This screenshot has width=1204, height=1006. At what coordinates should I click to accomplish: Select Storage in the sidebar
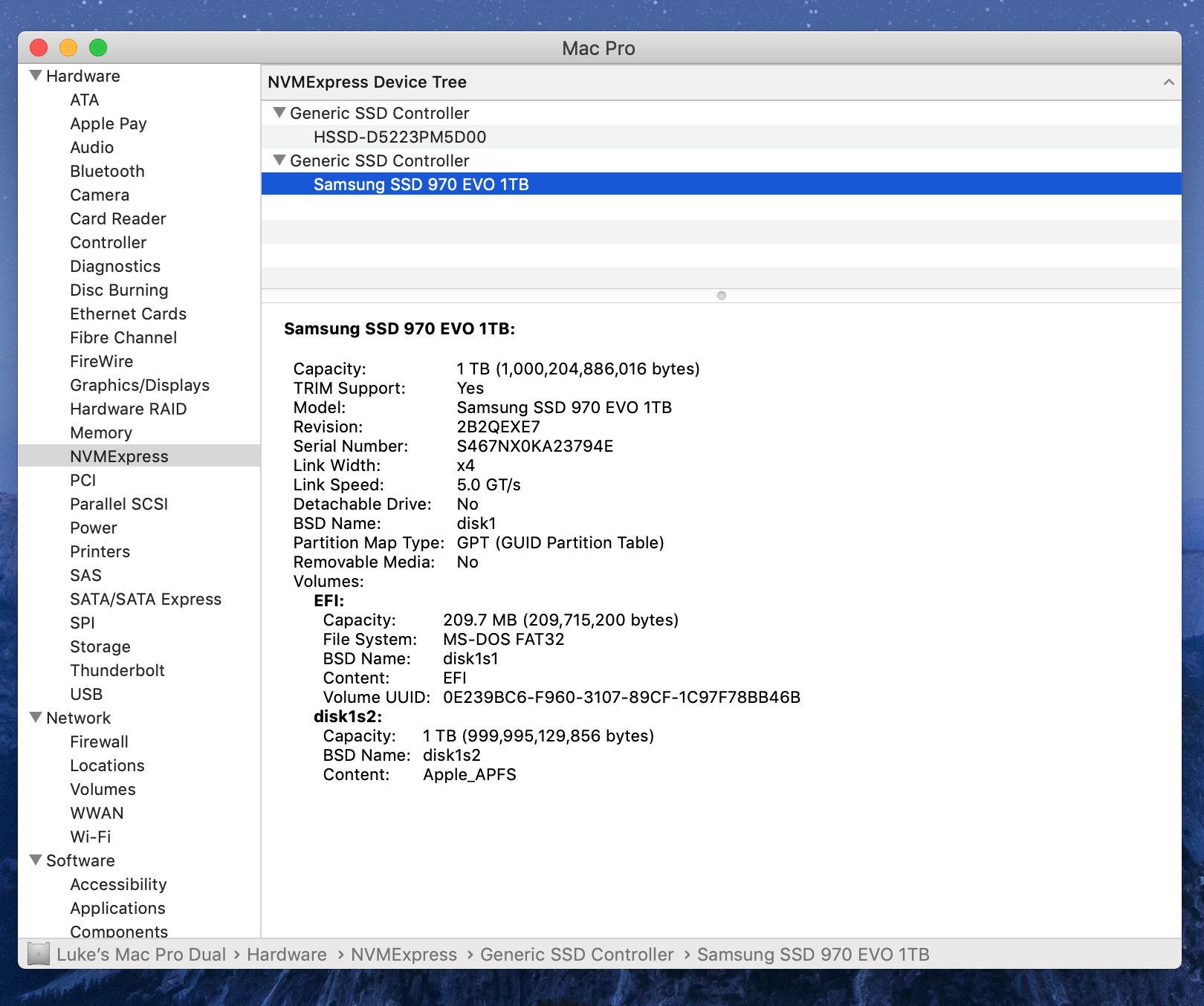100,646
